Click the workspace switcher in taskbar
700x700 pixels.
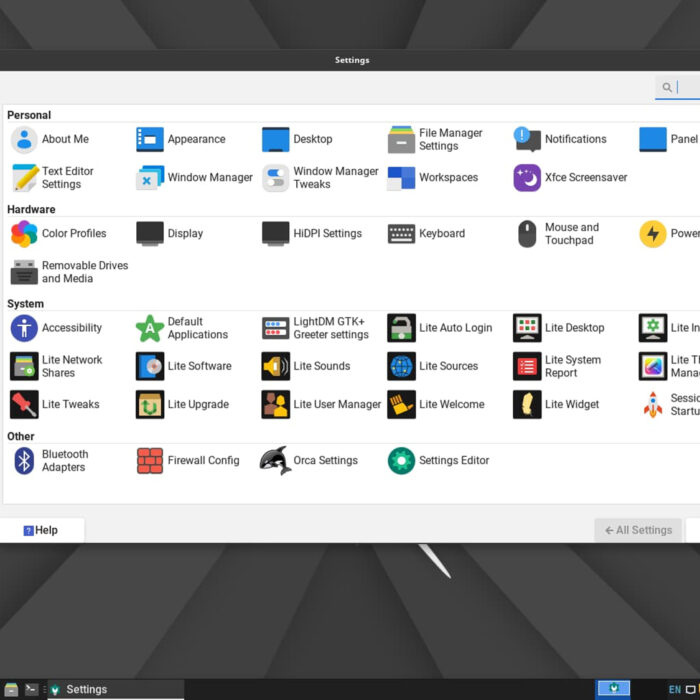(613, 689)
